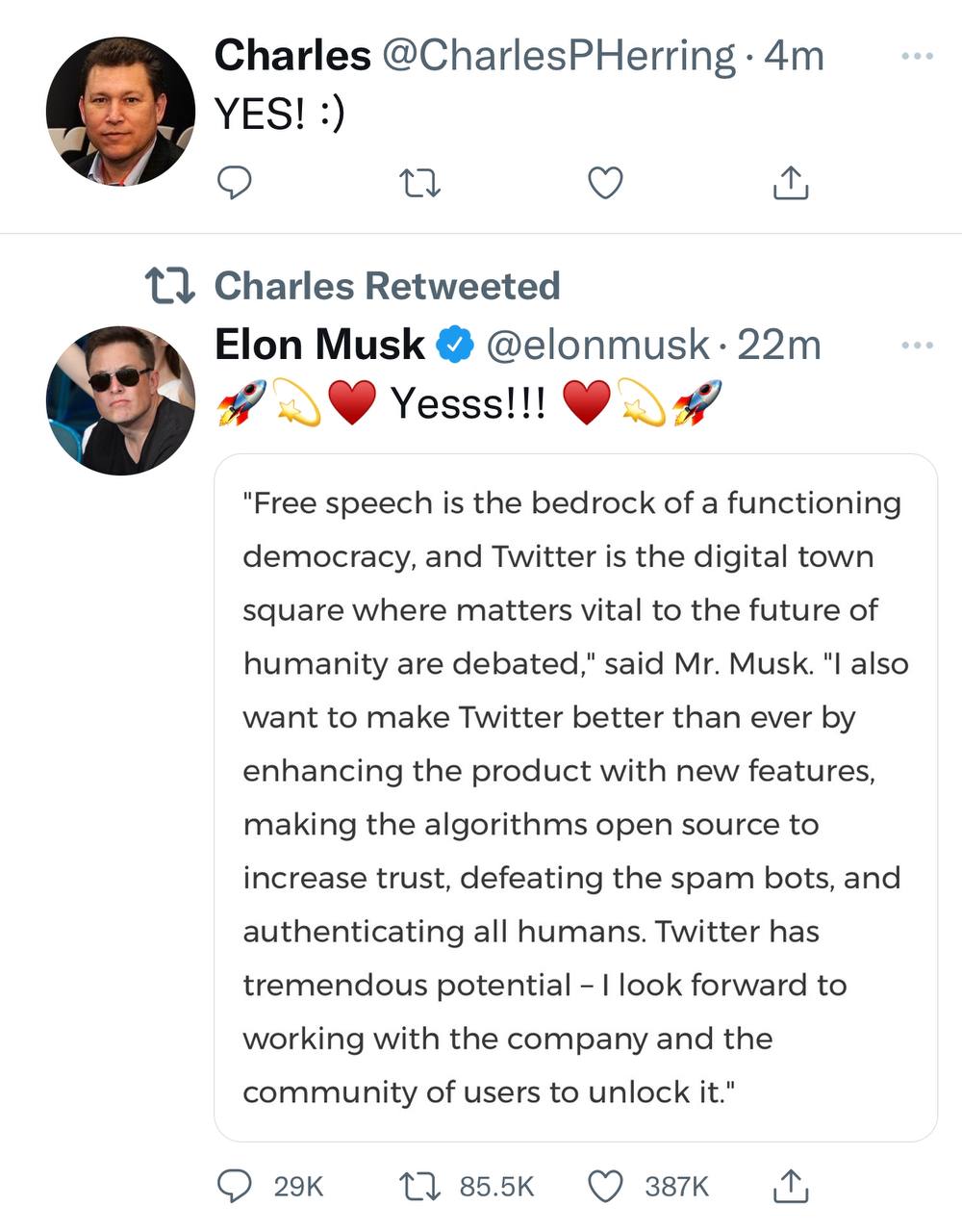Click the "Charles Retweeted" label
Image resolution: width=962 pixels, height=1232 pixels.
387,286
